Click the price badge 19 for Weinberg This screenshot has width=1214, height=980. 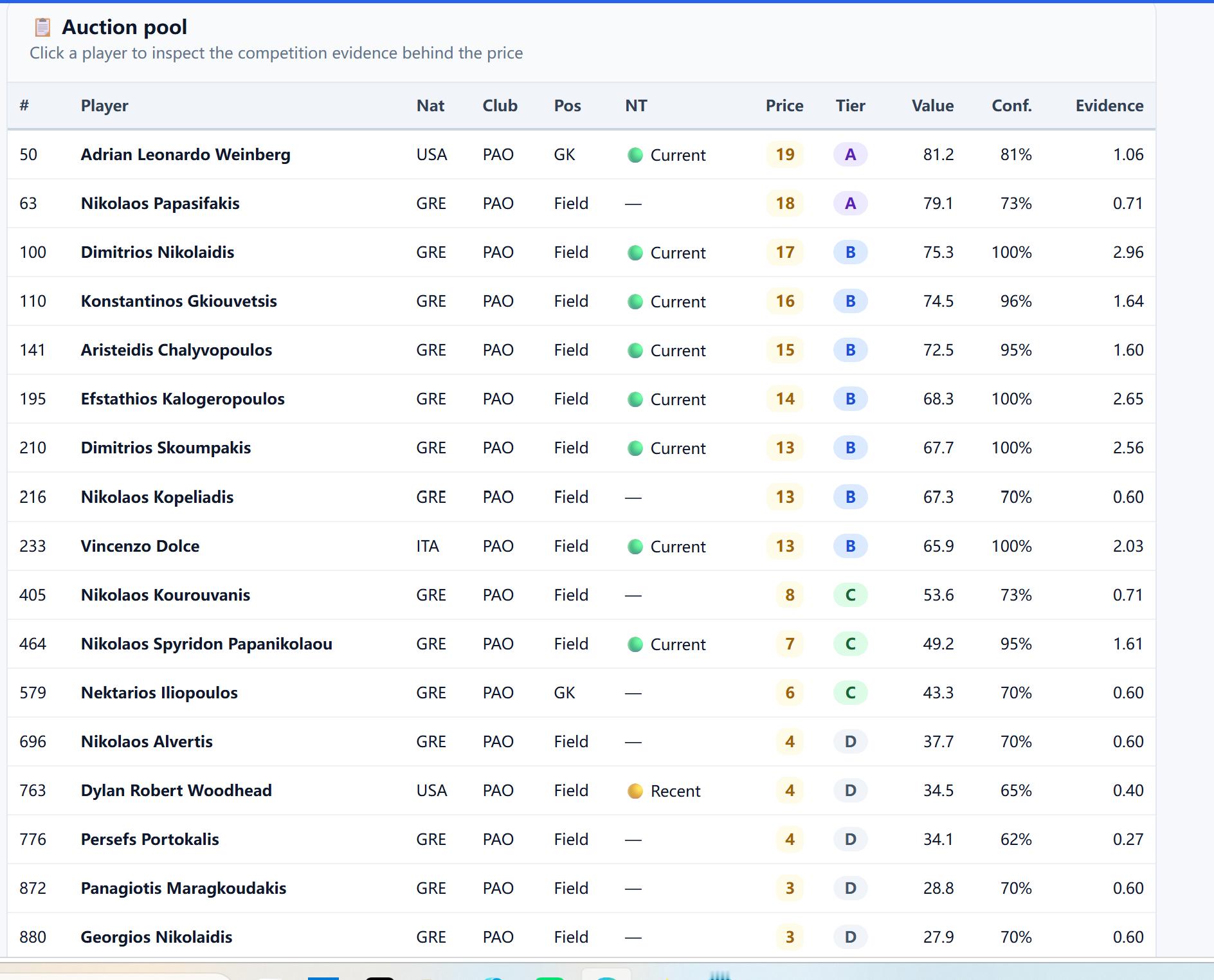coord(784,155)
